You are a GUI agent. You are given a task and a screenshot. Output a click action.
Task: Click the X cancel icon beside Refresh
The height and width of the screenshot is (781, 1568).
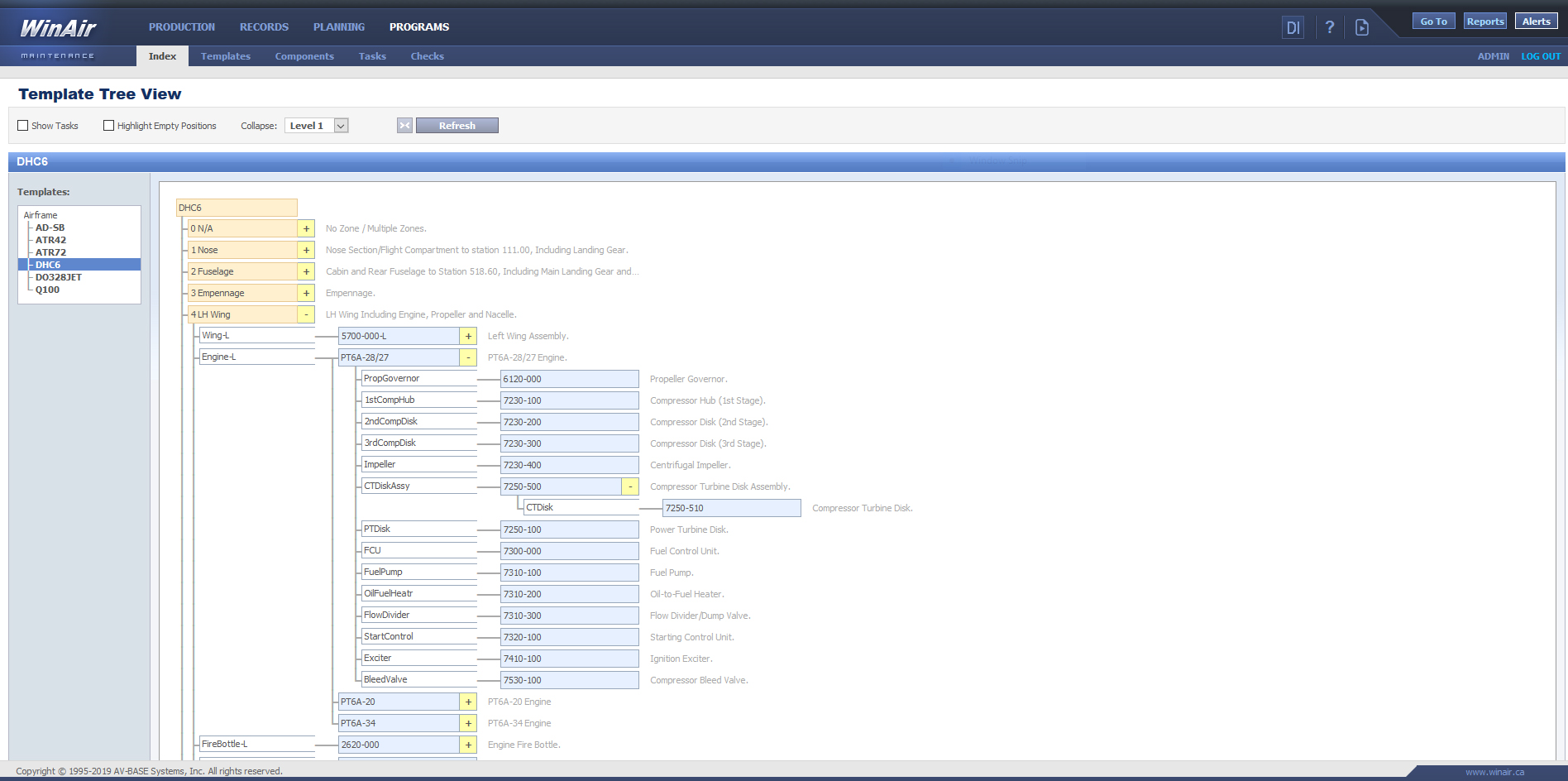tap(404, 126)
